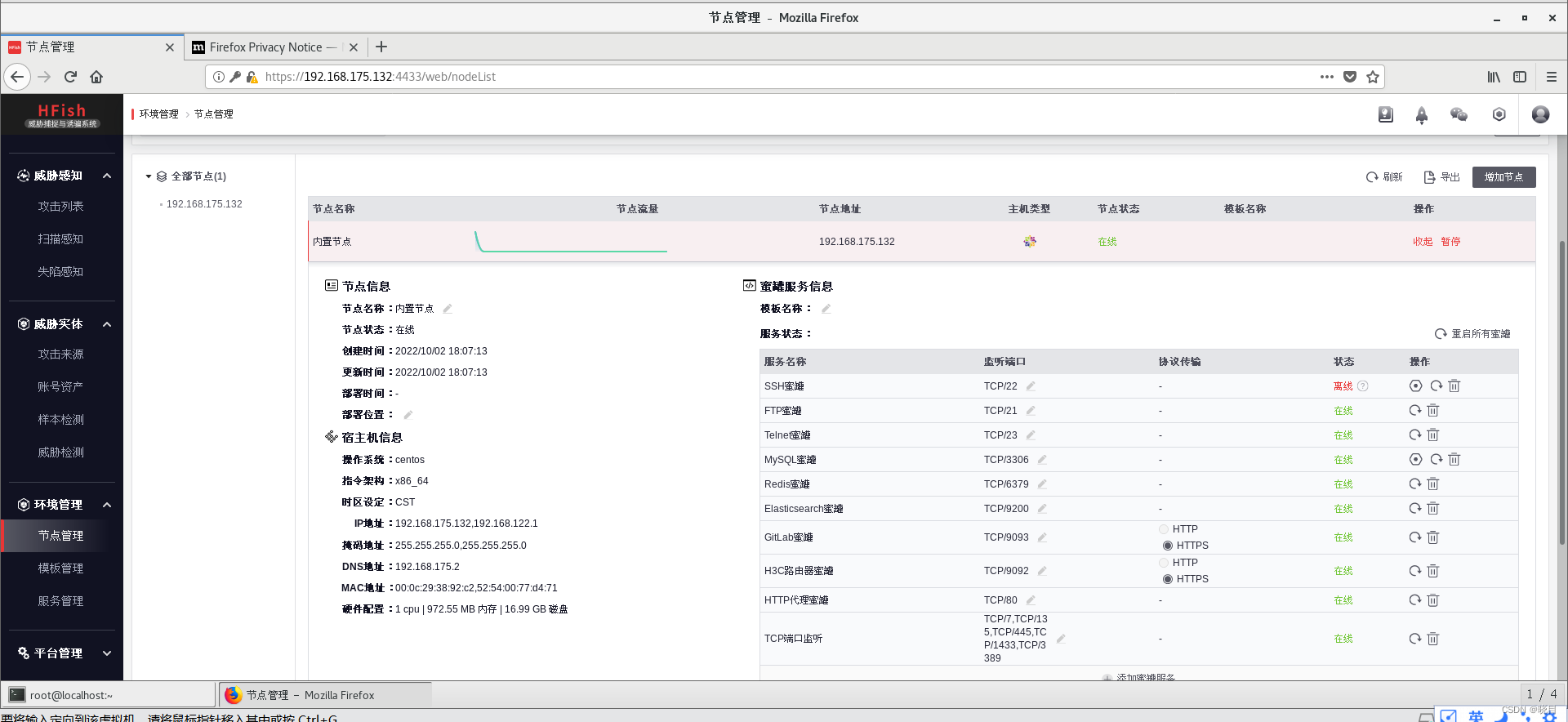This screenshot has width=1568, height=722.
Task: Click the 刷新 refresh button
Action: (x=1384, y=177)
